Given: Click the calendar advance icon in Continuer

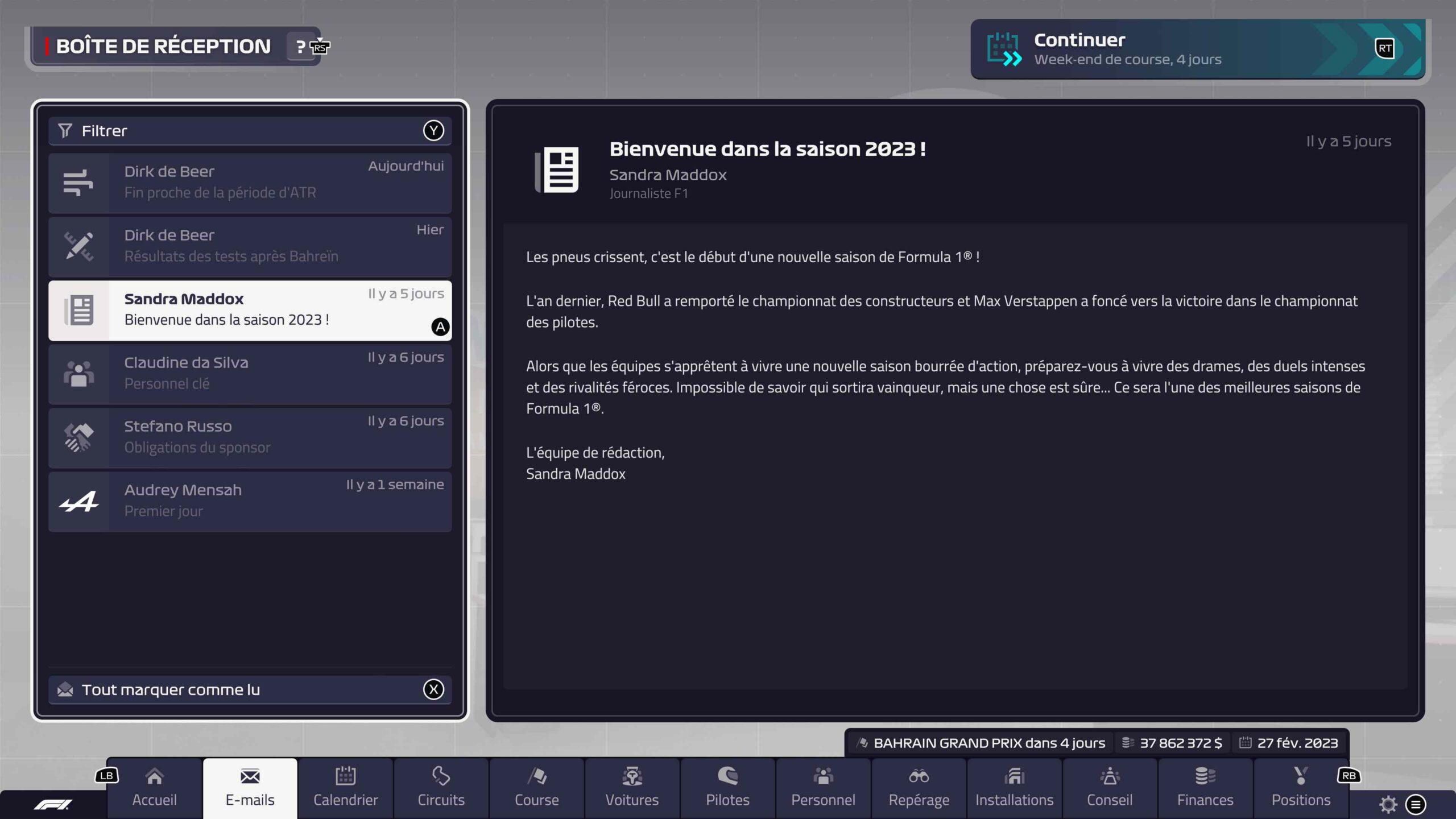Looking at the screenshot, I should pos(1004,49).
